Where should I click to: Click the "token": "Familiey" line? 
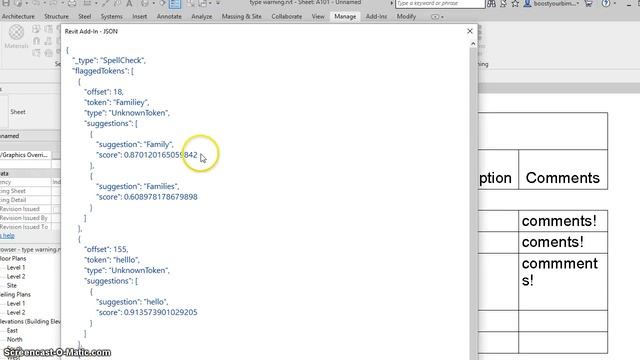pos(116,102)
